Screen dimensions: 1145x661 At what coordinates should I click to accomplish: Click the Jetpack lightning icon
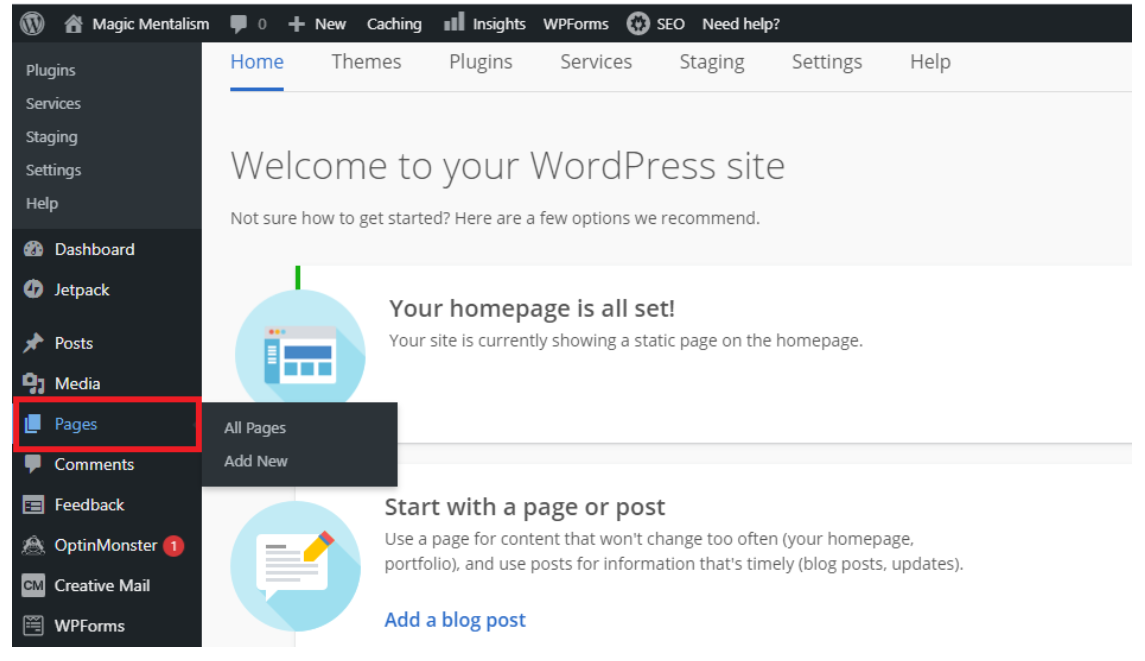34,289
